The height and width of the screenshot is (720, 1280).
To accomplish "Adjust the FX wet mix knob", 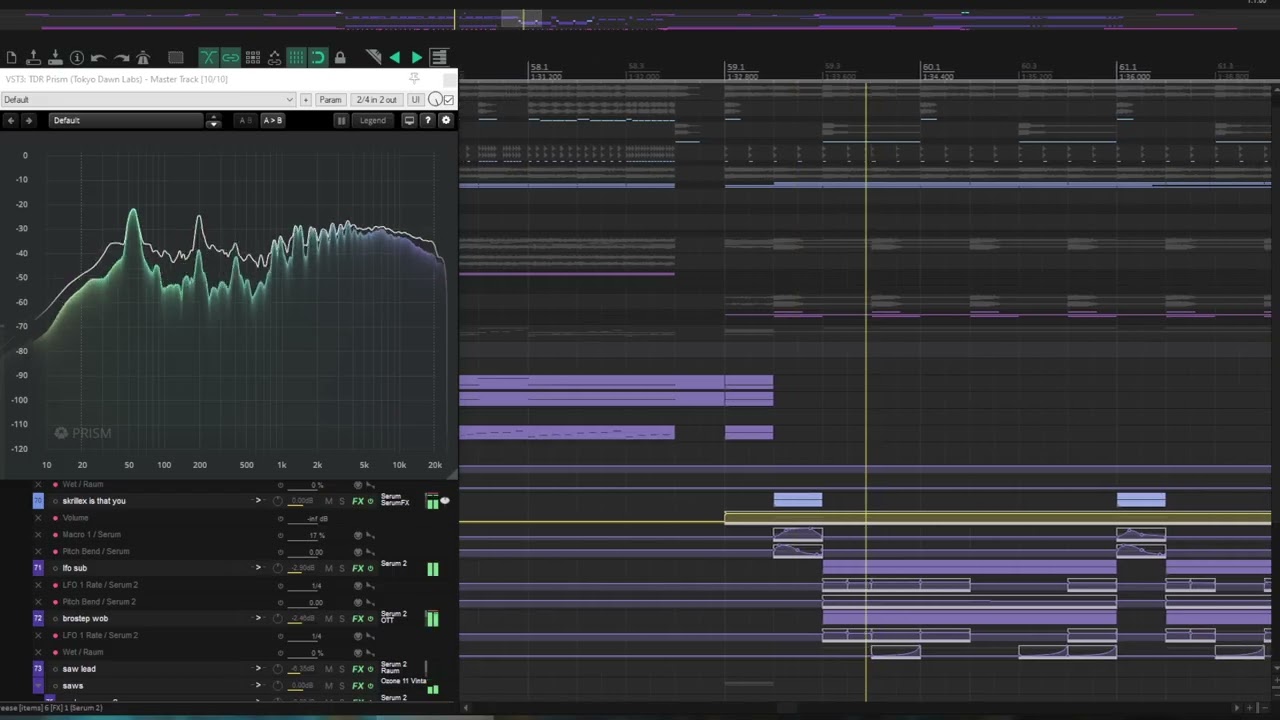I will tap(435, 100).
